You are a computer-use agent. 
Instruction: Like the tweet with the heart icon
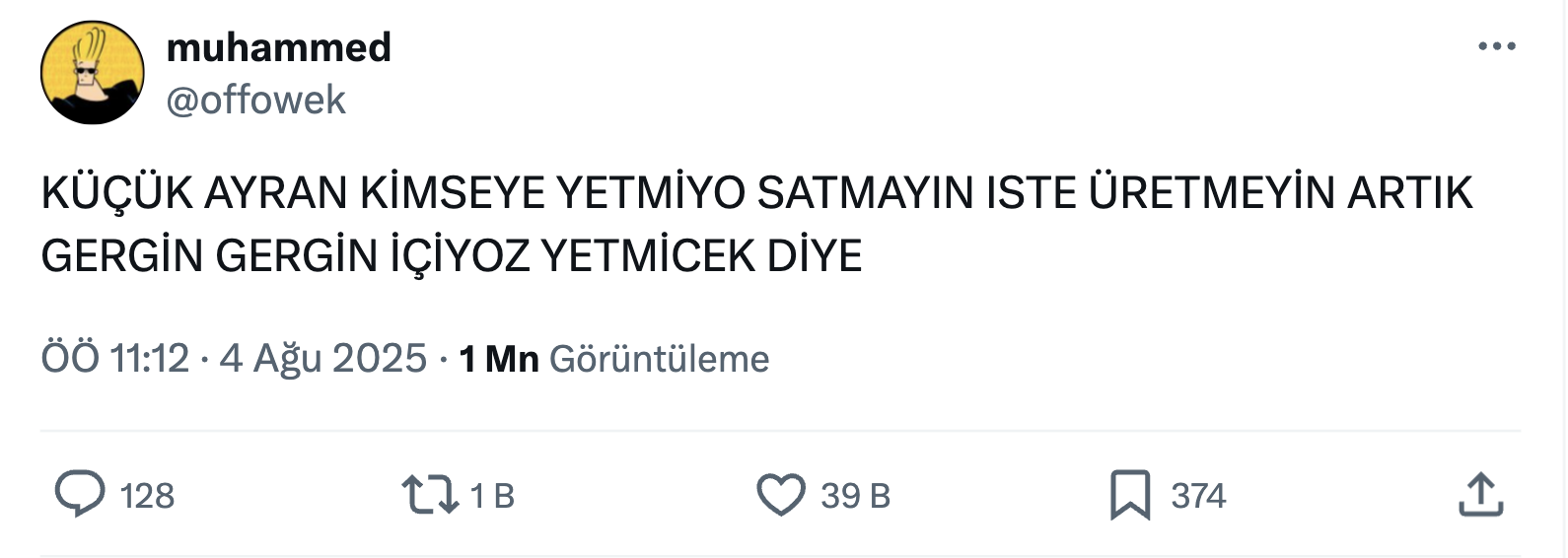[781, 495]
